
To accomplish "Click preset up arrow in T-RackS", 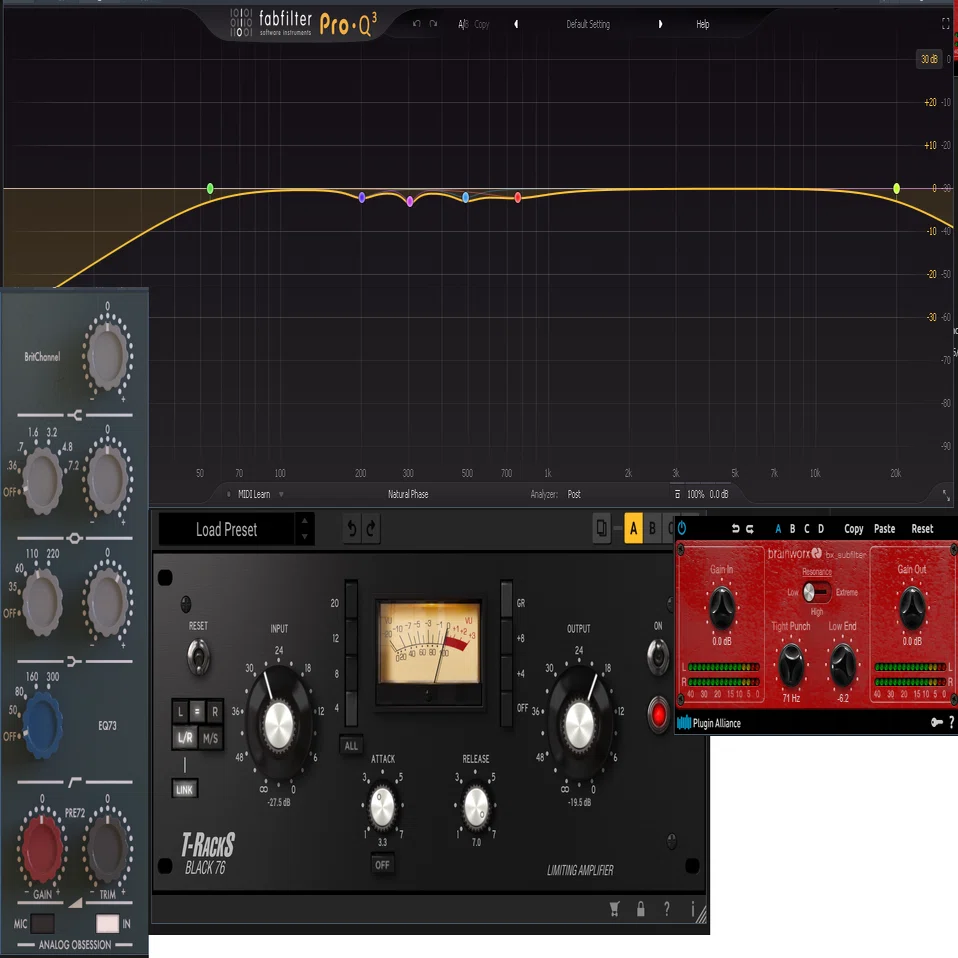I will (304, 521).
